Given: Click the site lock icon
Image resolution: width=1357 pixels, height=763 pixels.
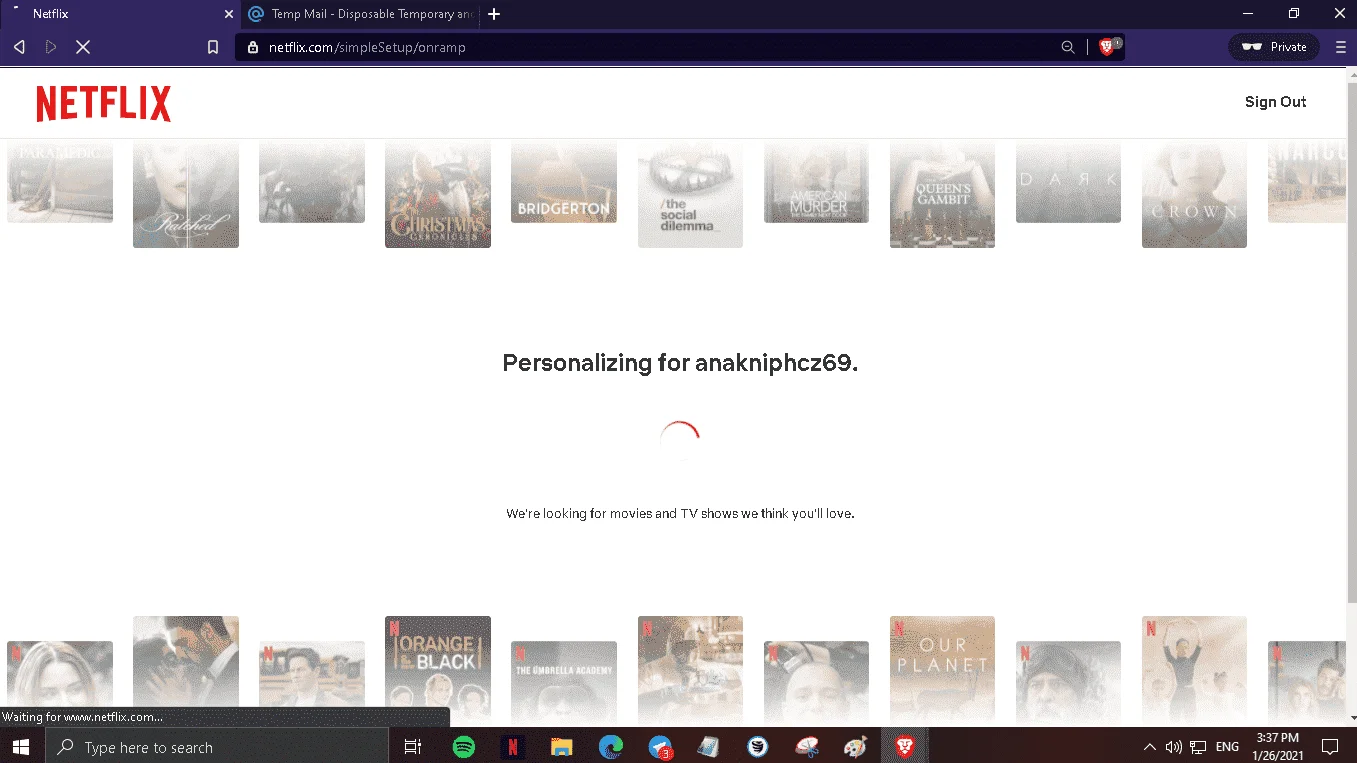Looking at the screenshot, I should [252, 47].
